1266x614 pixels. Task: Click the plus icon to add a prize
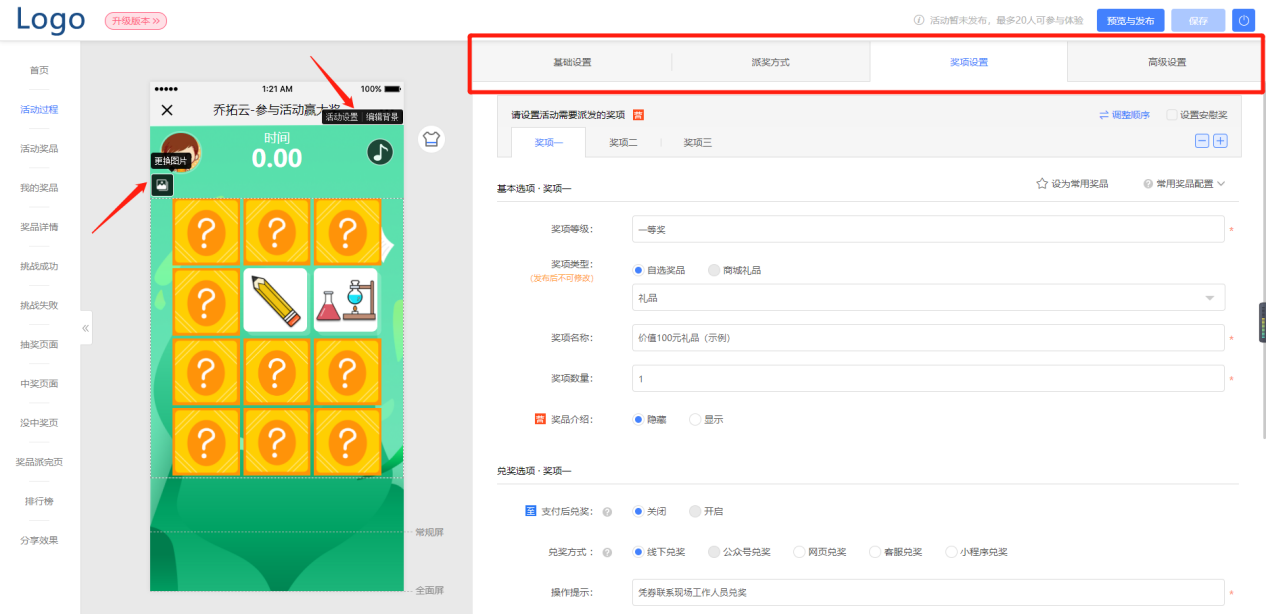[x=1220, y=141]
